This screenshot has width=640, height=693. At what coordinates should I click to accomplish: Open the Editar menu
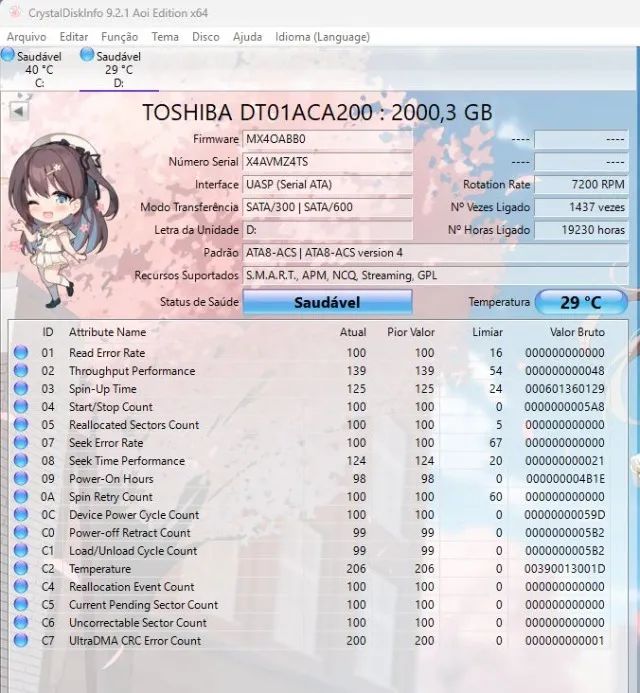74,37
